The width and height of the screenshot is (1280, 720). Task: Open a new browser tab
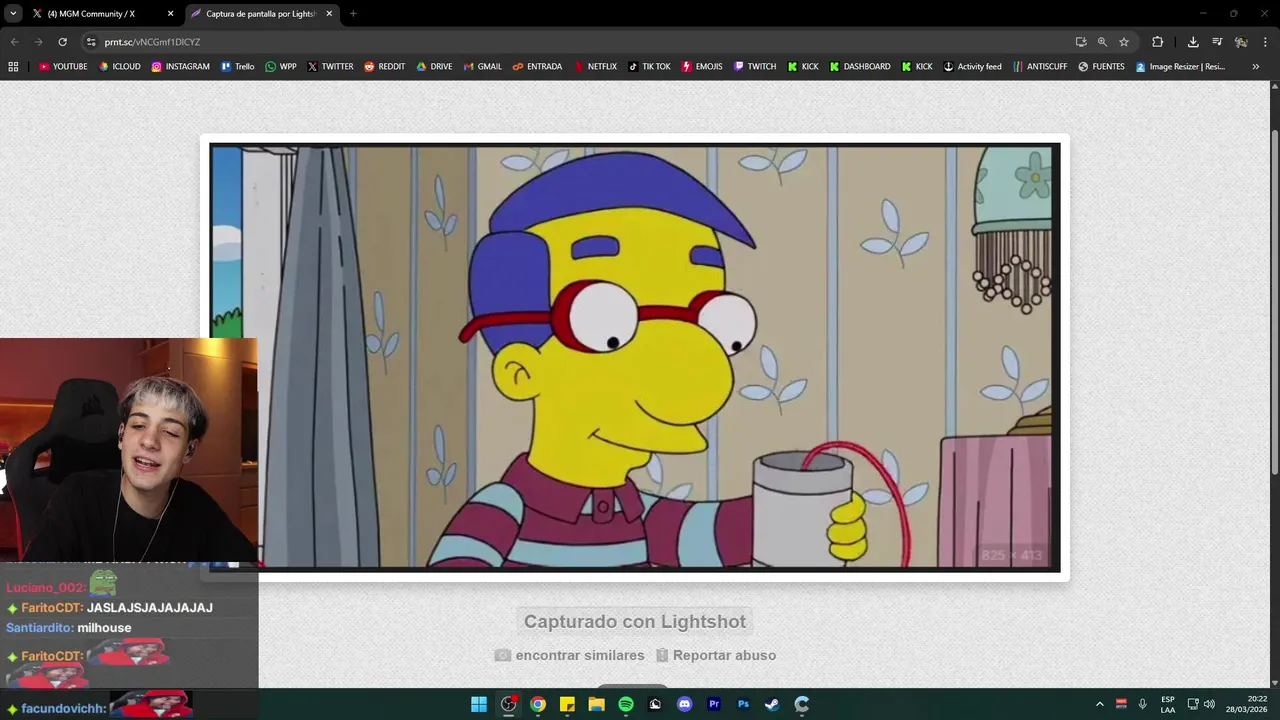(x=353, y=14)
